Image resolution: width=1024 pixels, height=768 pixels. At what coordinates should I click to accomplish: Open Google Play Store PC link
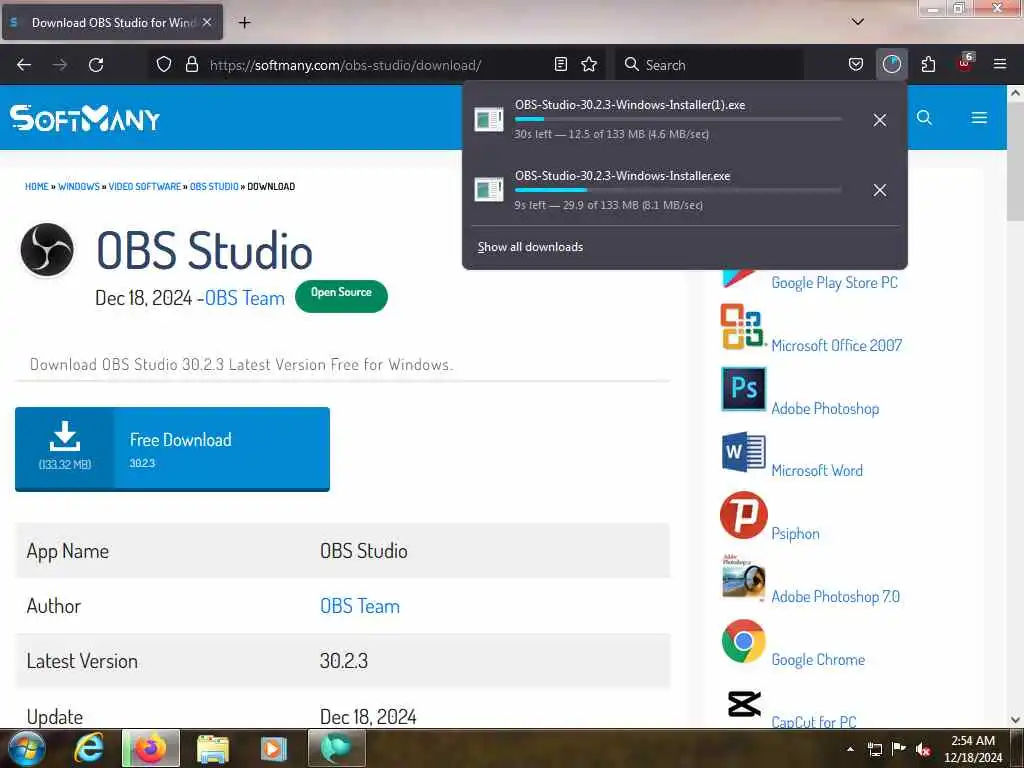835,283
